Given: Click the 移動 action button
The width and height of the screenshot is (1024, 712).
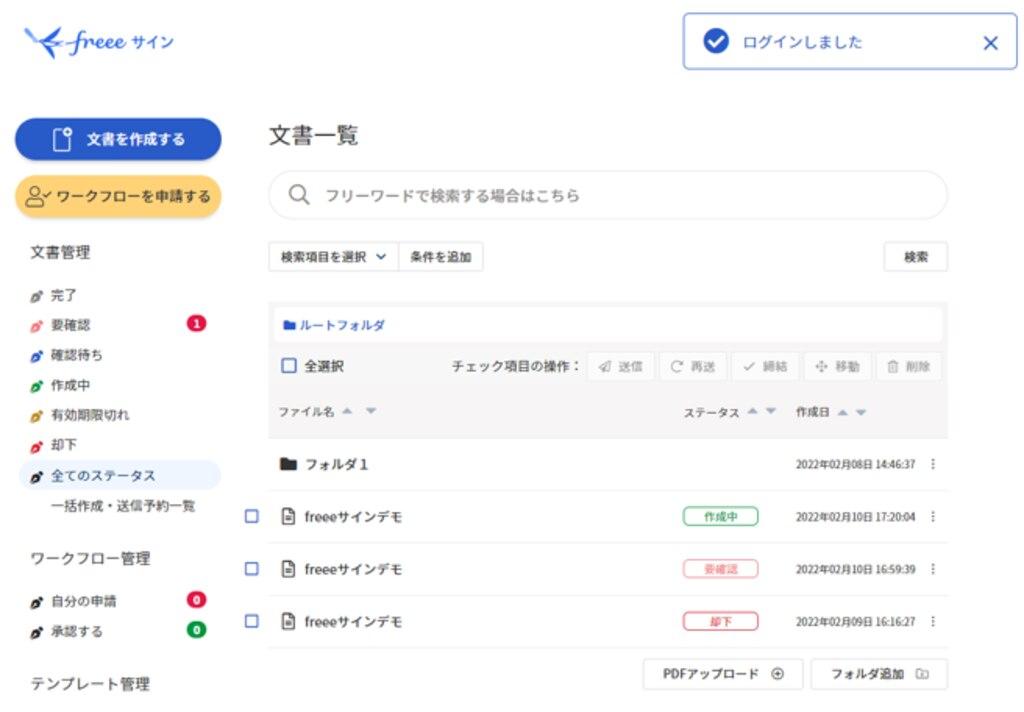Looking at the screenshot, I should [837, 366].
